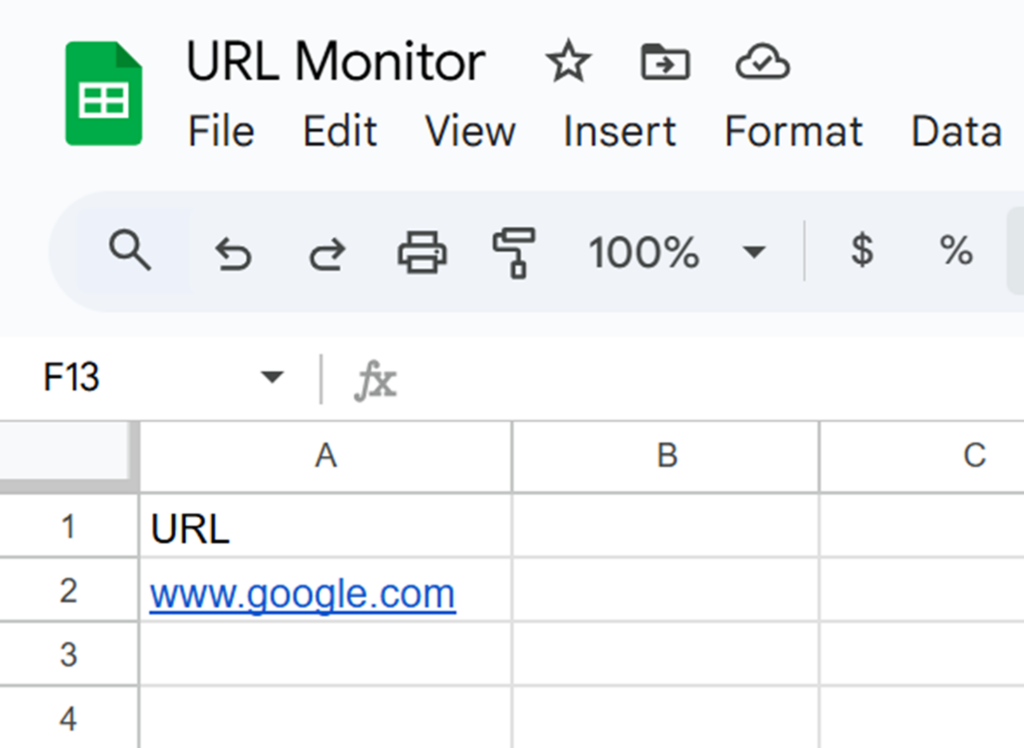Click the Search icon in the toolbar
Screen dimensions: 1024x748
(x=130, y=252)
